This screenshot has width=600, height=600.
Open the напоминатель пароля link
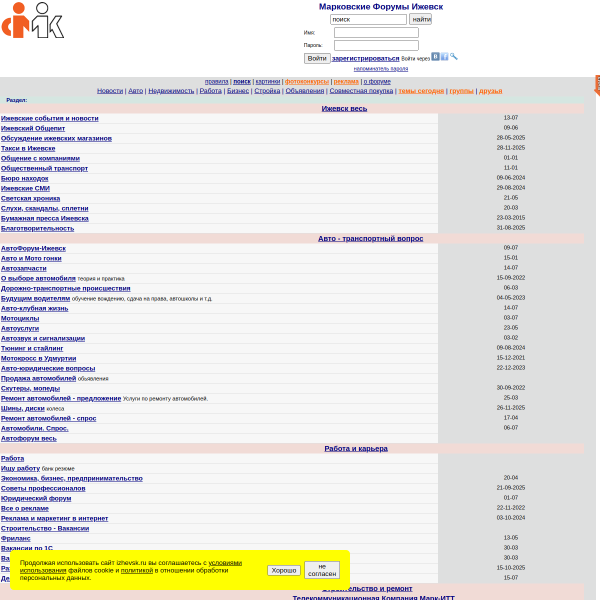coord(381,69)
